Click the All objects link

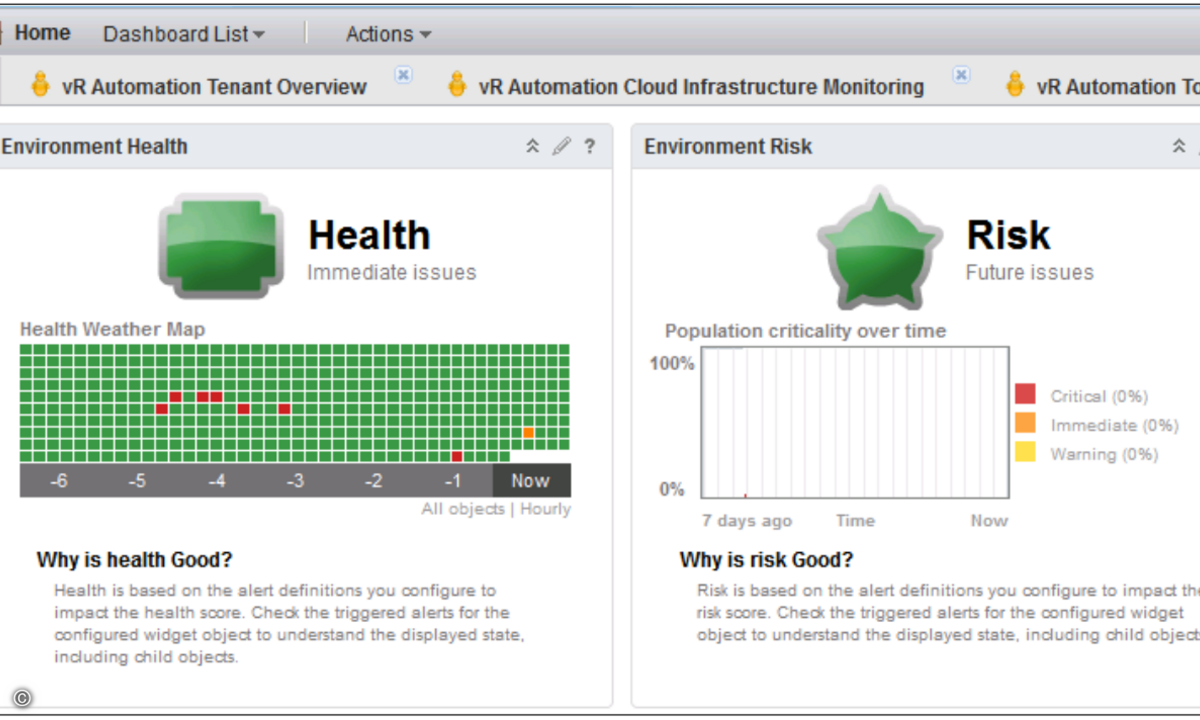click(463, 509)
